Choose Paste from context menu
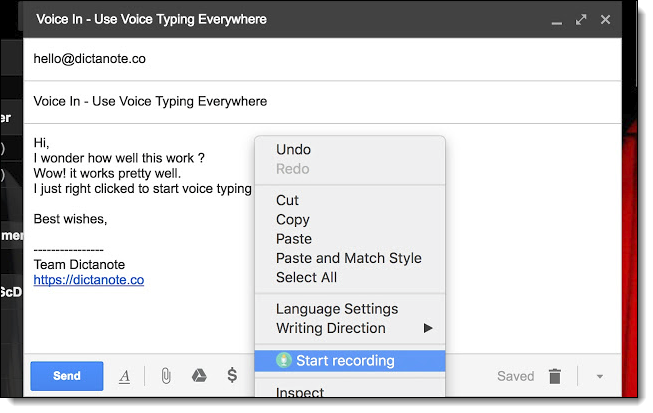The width and height of the screenshot is (653, 413). click(350, 239)
